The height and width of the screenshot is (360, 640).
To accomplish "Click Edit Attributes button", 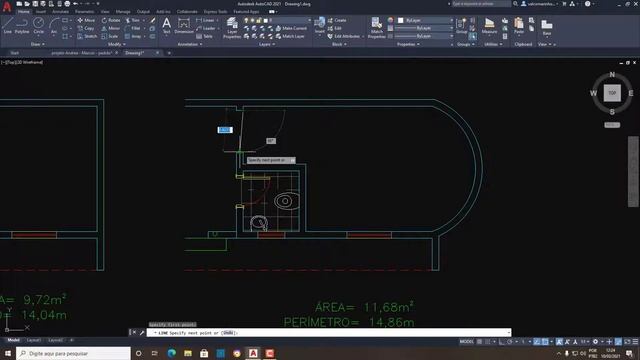I will pyautogui.click(x=344, y=36).
